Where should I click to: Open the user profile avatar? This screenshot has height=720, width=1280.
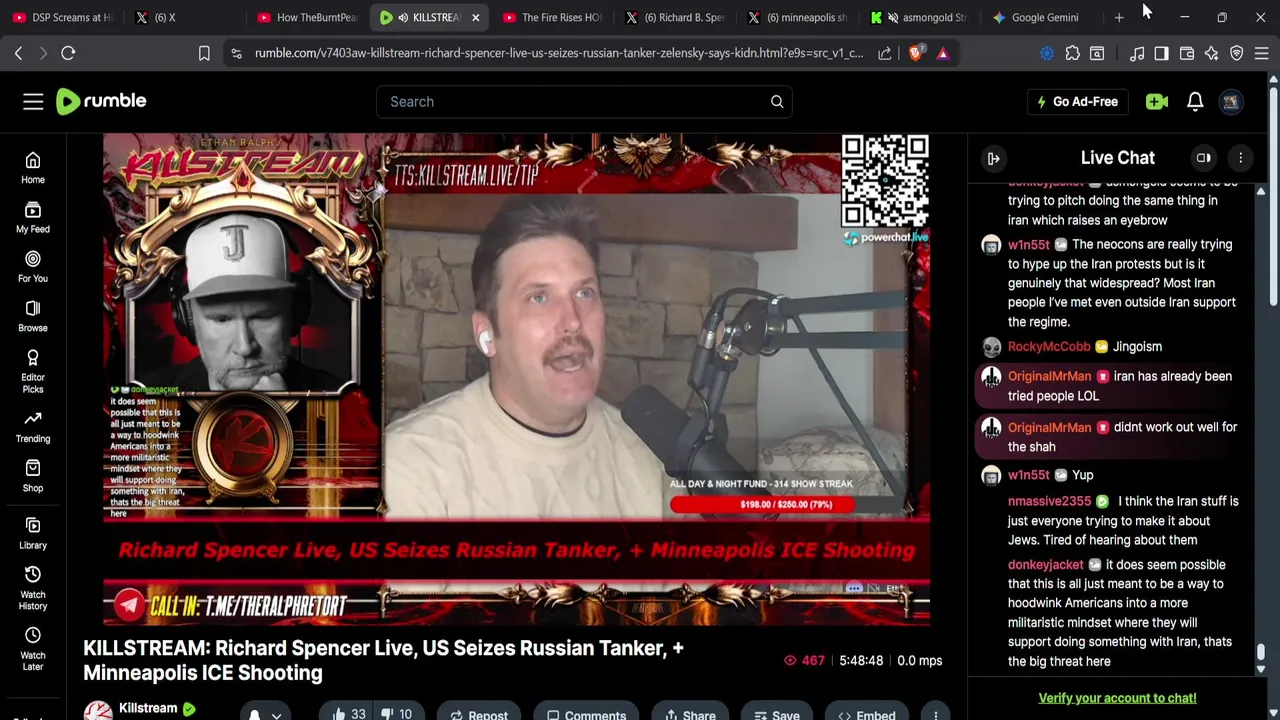(1231, 101)
